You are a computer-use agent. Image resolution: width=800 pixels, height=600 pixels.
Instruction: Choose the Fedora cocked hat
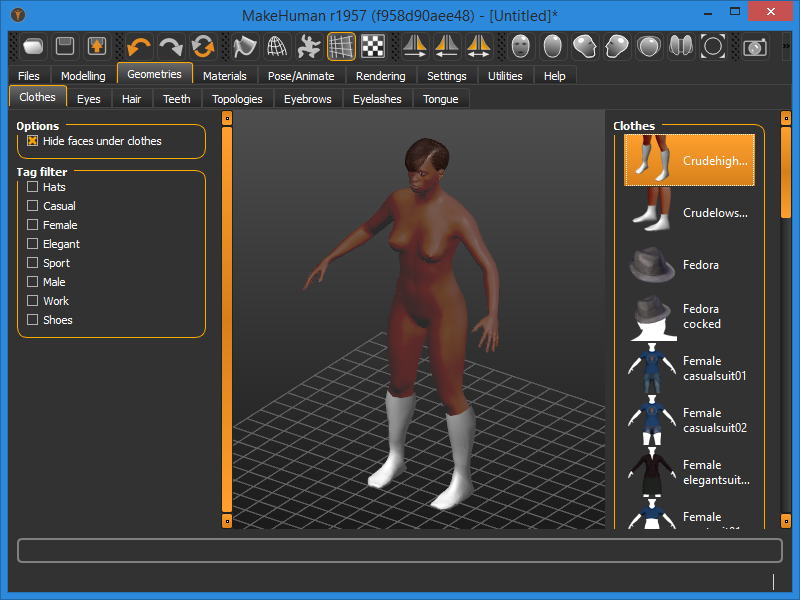pos(689,316)
